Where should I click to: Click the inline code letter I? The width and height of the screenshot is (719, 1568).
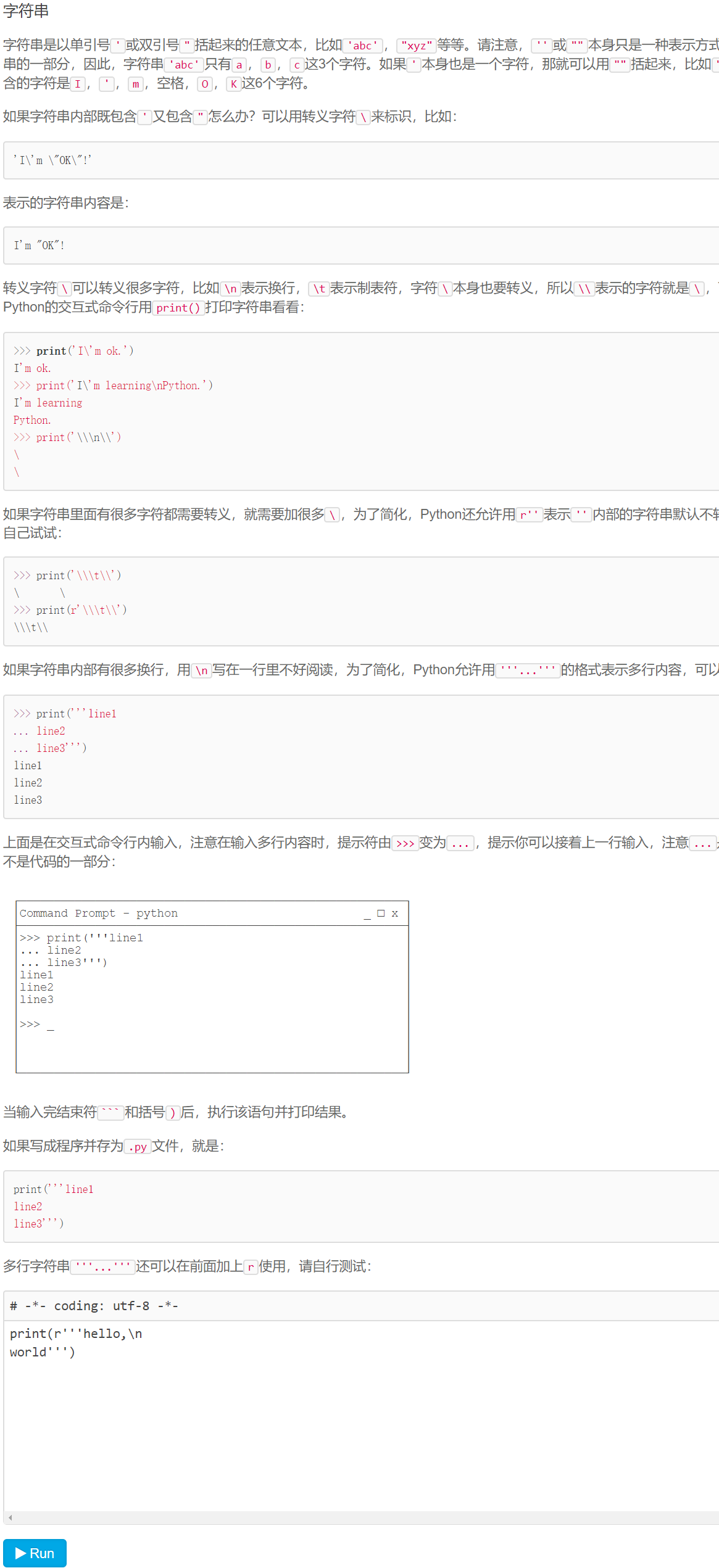(x=78, y=84)
